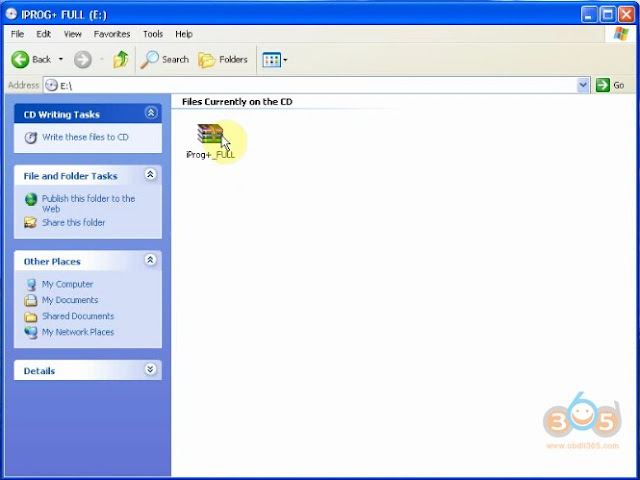Screen dimensions: 640x480
Task: Select the iProg+_FULL archive file
Action: [210, 141]
